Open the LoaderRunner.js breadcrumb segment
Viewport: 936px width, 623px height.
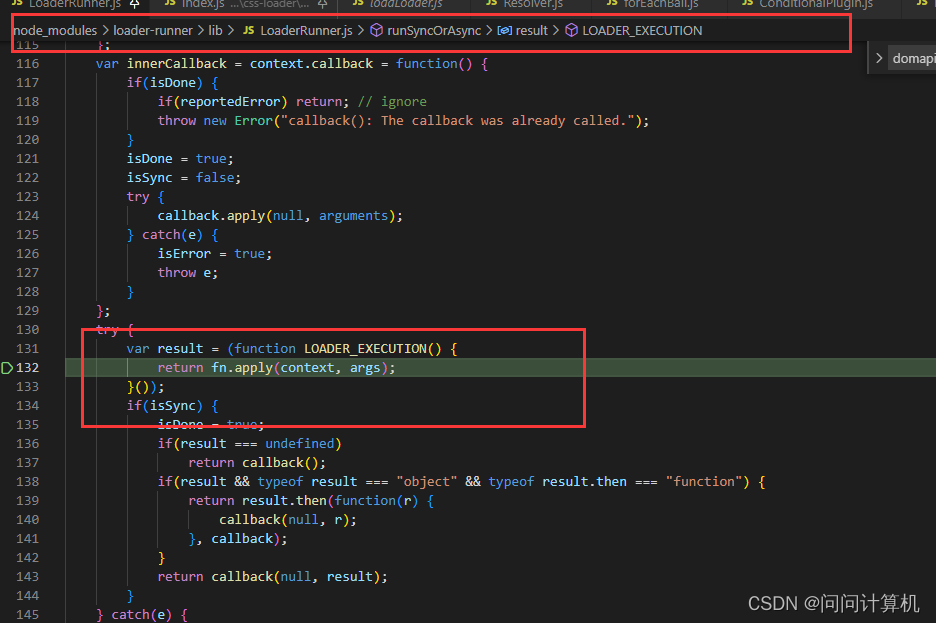tap(306, 30)
